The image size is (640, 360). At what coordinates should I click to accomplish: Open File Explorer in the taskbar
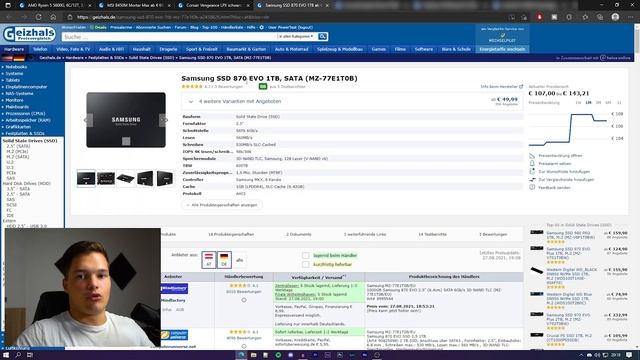pos(253,355)
